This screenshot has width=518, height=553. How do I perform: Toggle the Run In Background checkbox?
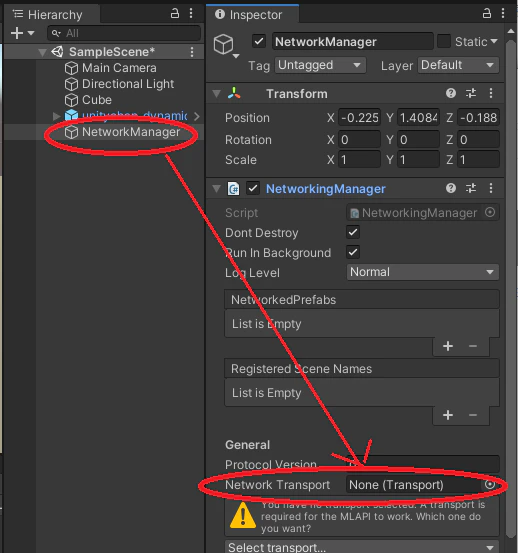point(353,253)
